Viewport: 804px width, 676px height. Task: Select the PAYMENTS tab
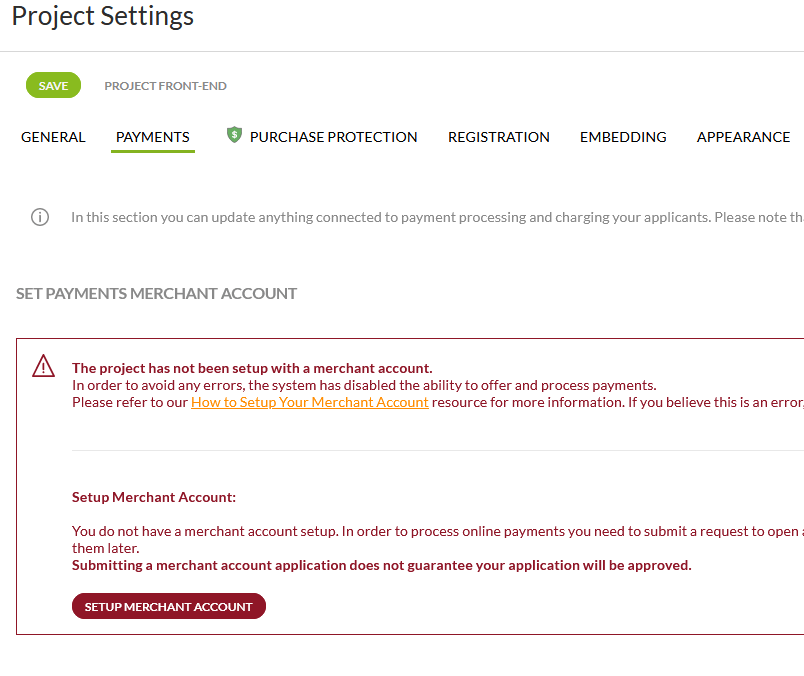pyautogui.click(x=153, y=137)
